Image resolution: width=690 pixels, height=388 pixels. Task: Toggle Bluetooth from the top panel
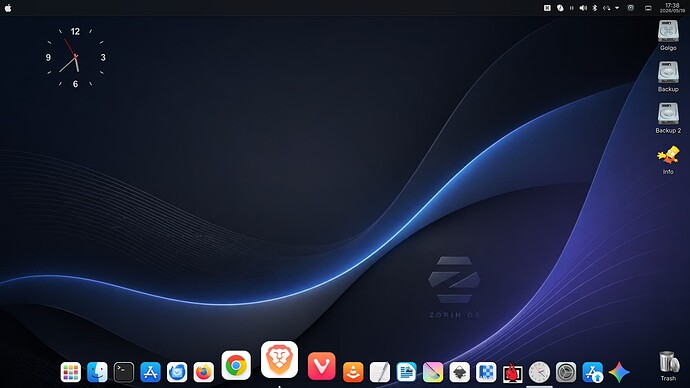pos(595,8)
